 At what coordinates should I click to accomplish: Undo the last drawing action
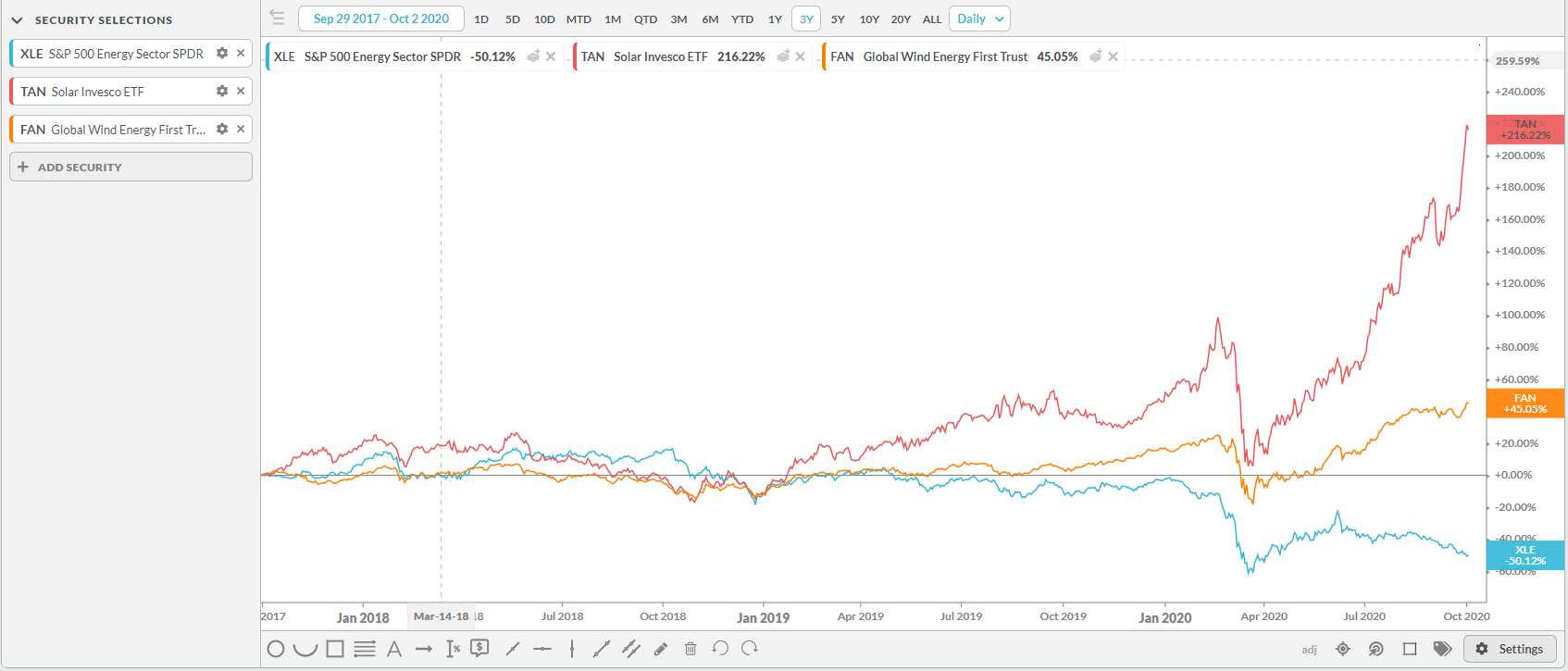pos(720,648)
